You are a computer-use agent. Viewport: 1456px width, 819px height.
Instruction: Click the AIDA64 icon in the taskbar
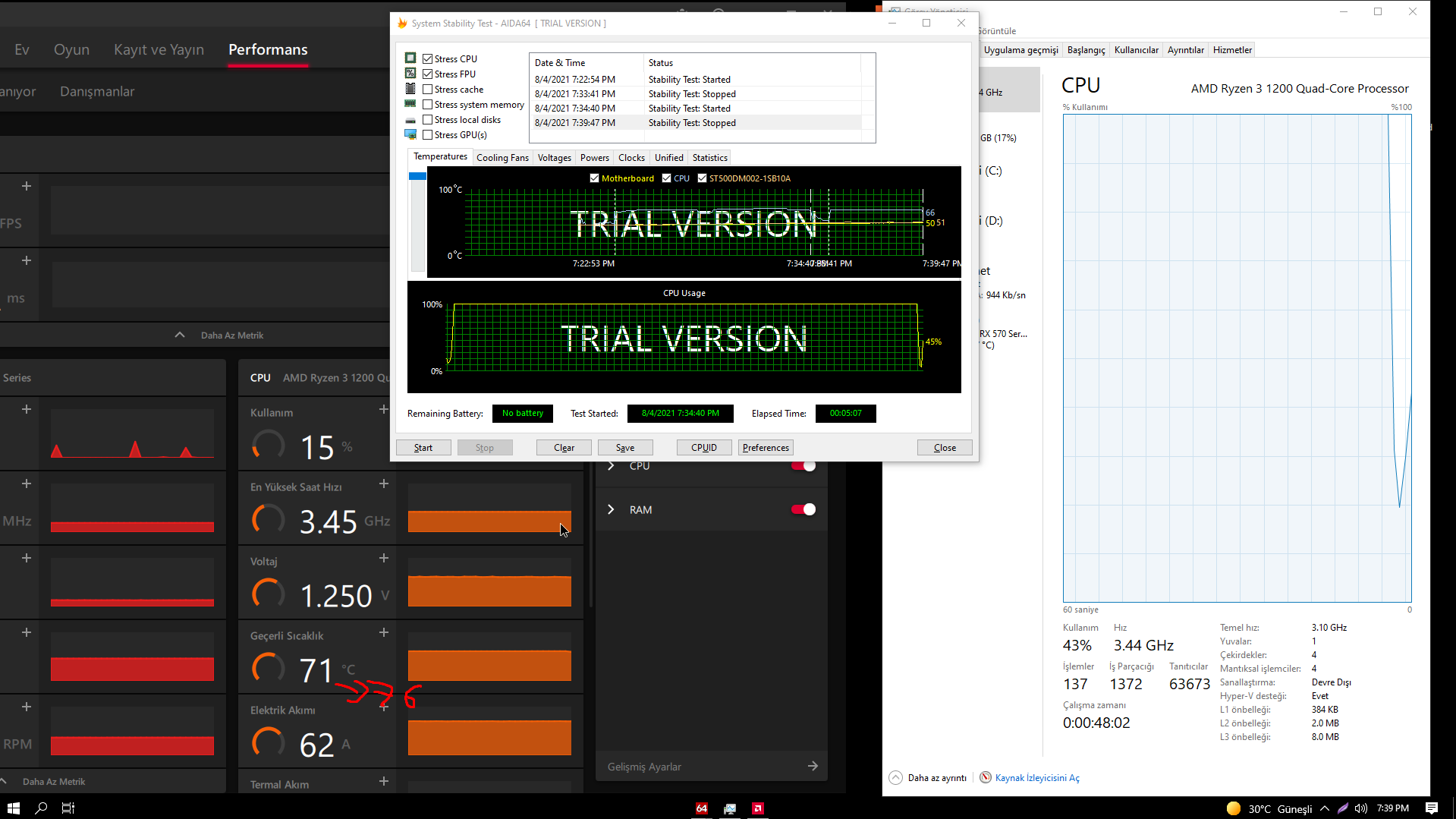702,808
